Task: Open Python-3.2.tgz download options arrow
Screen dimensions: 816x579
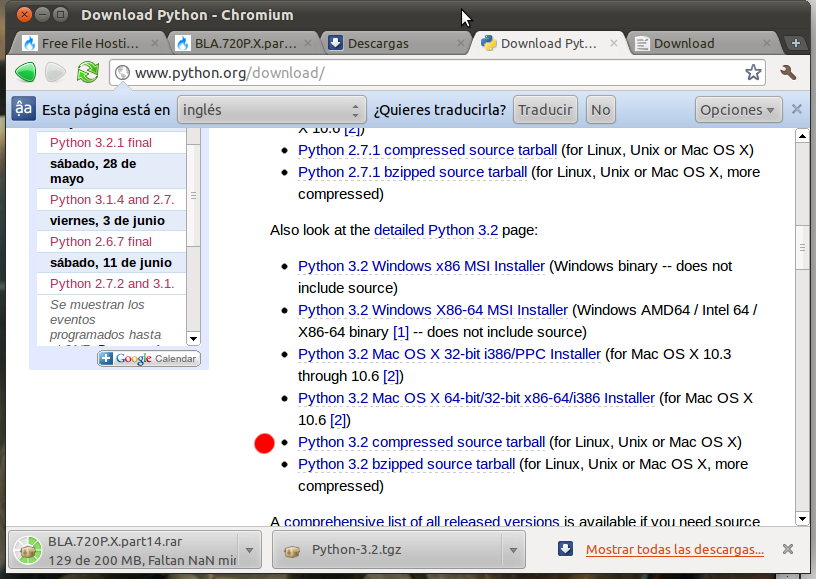Action: tap(513, 550)
